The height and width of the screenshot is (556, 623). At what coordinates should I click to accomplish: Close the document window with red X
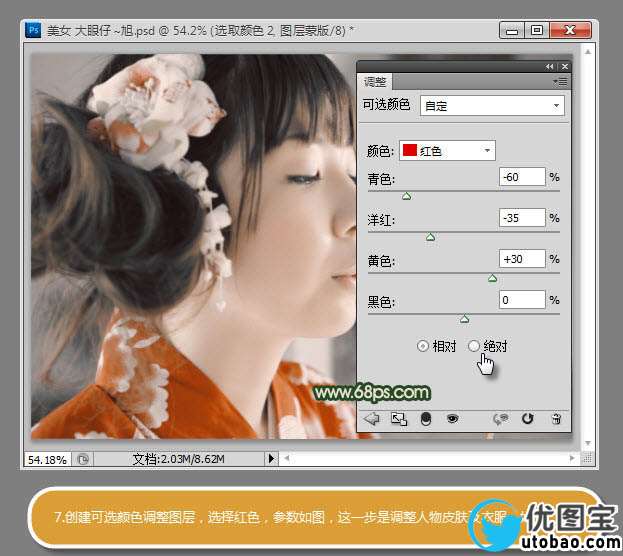[x=570, y=31]
